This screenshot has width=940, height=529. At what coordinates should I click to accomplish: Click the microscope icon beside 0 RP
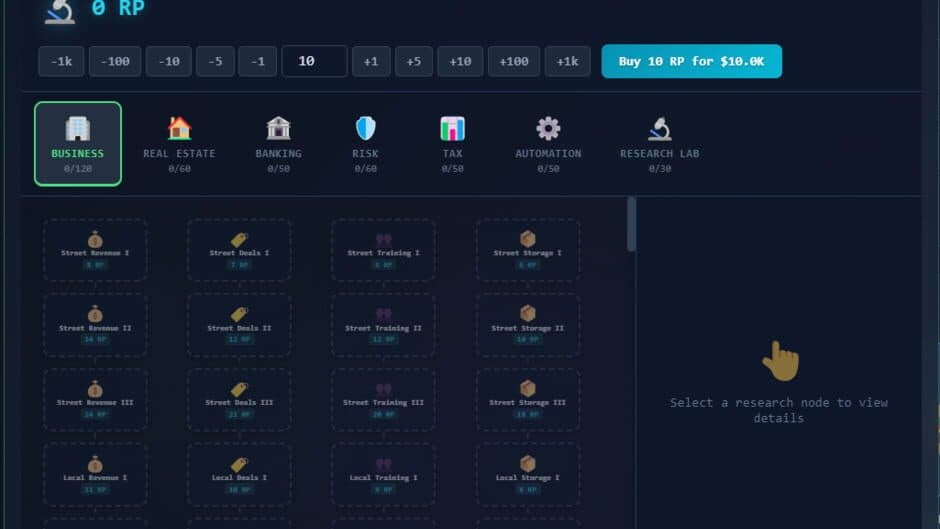point(60,10)
